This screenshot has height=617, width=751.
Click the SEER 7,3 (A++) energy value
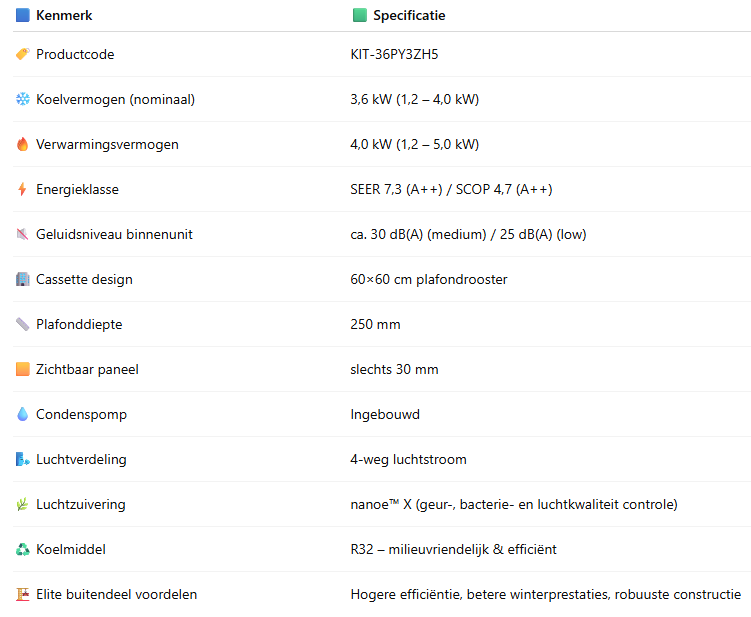pyautogui.click(x=397, y=189)
